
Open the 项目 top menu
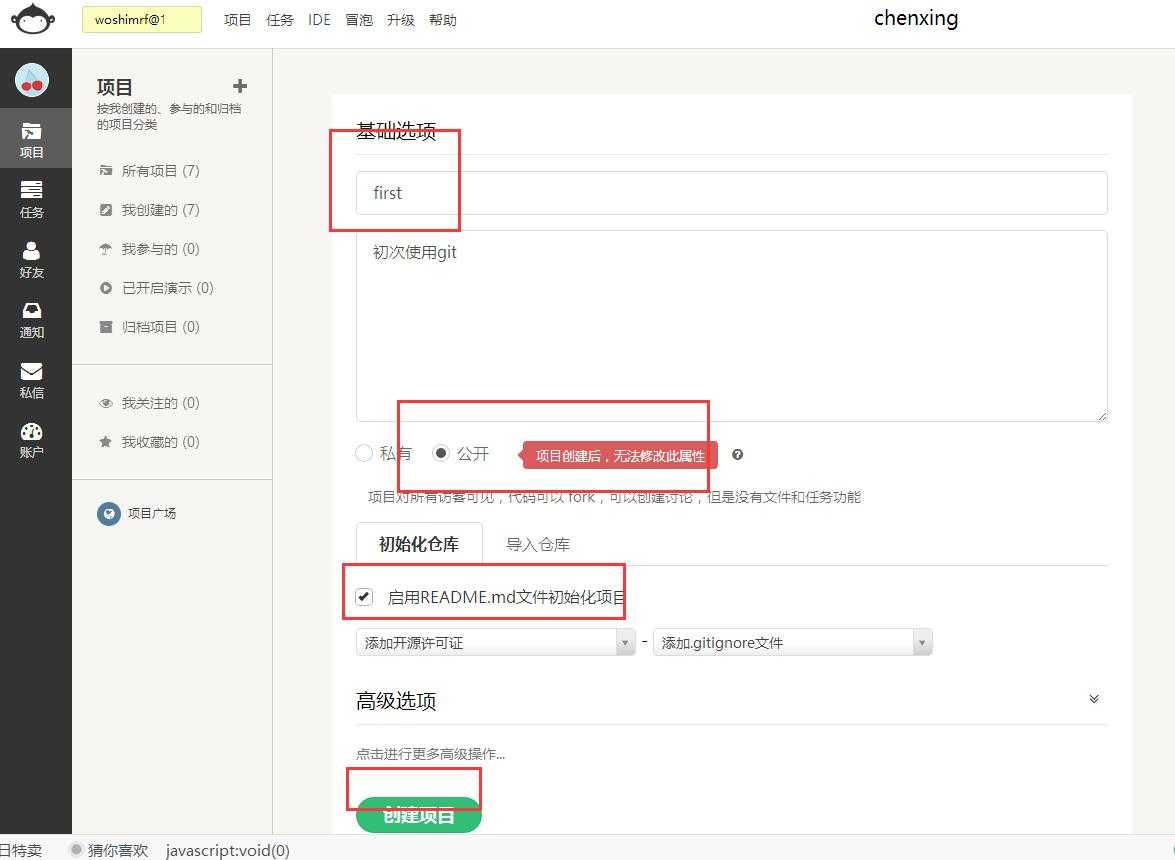[x=238, y=20]
